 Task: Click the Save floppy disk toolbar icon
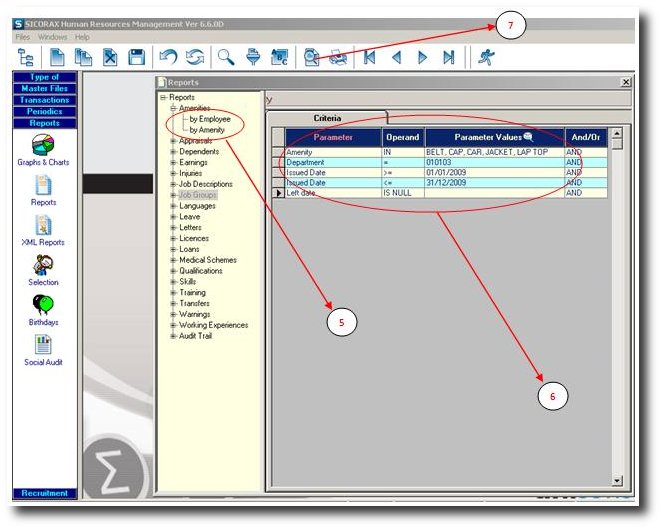(137, 58)
